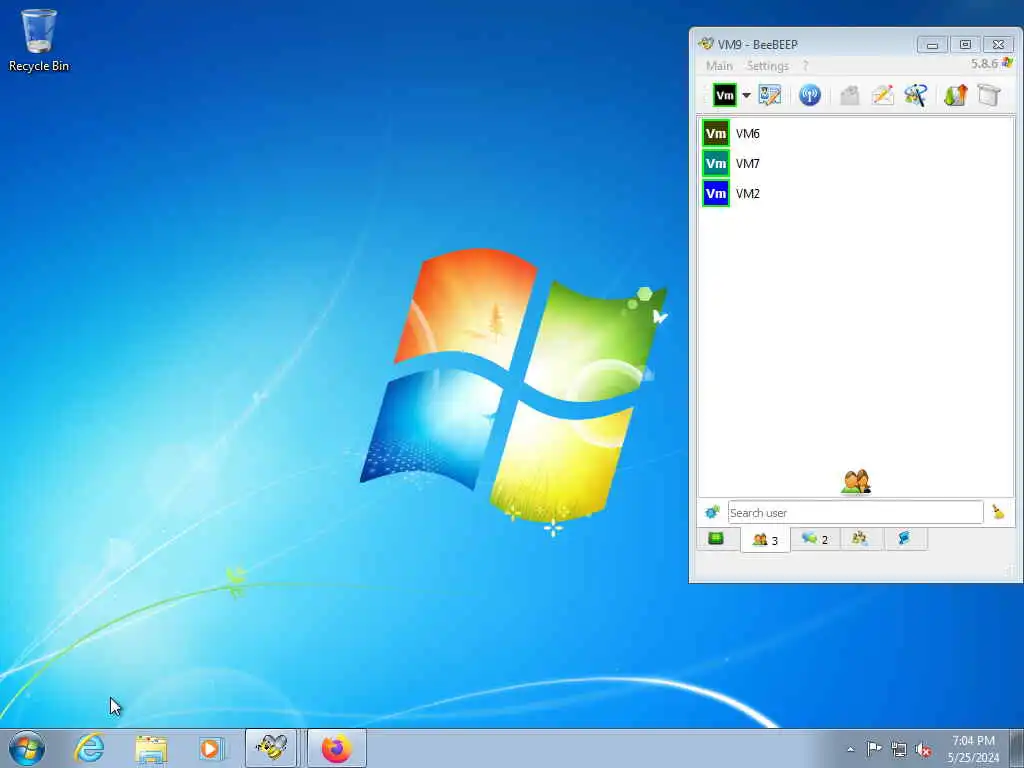Click the BeeBEEP bee taskbar button
The height and width of the screenshot is (768, 1024).
point(271,748)
